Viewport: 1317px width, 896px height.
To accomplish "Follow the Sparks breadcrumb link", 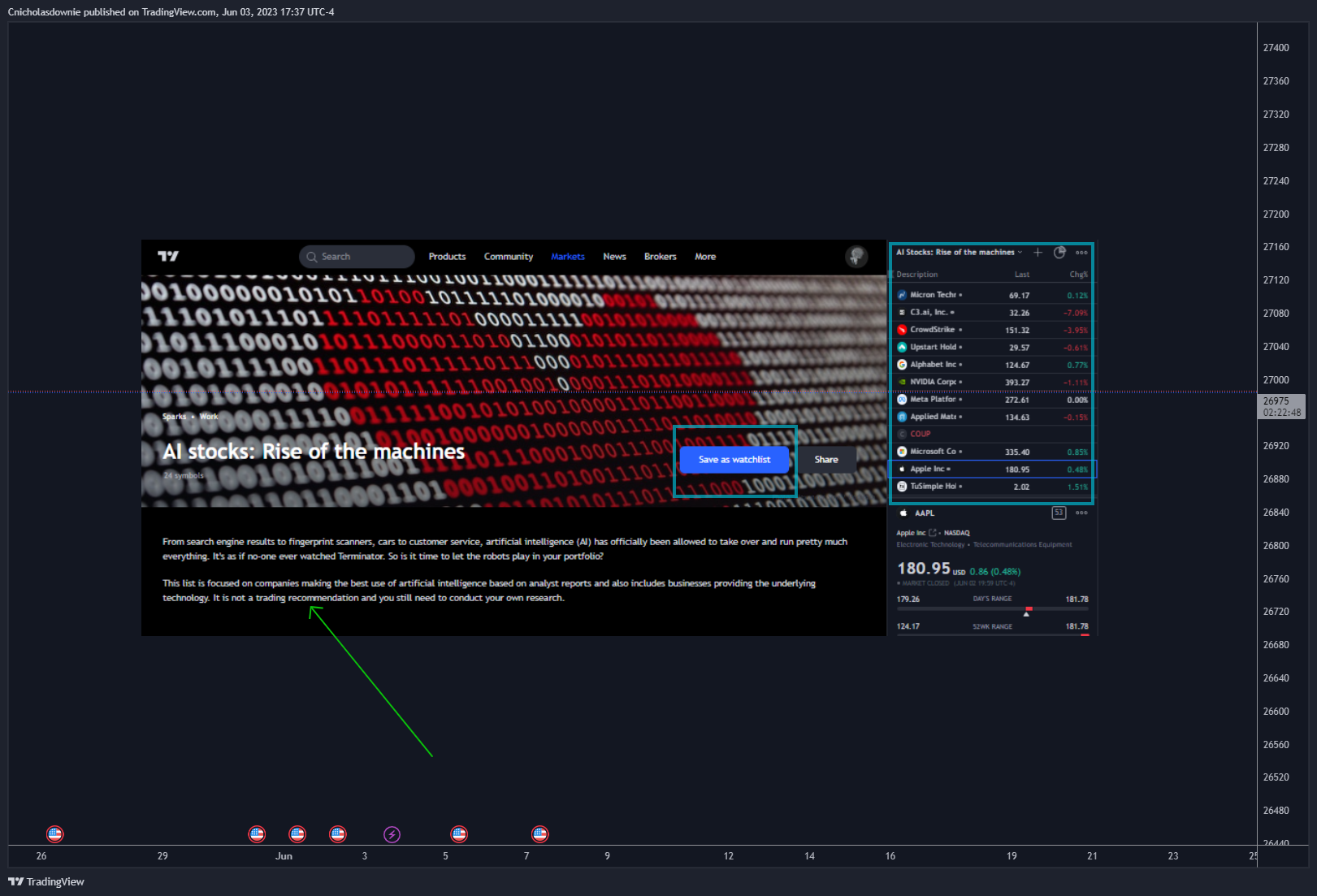I will click(174, 417).
